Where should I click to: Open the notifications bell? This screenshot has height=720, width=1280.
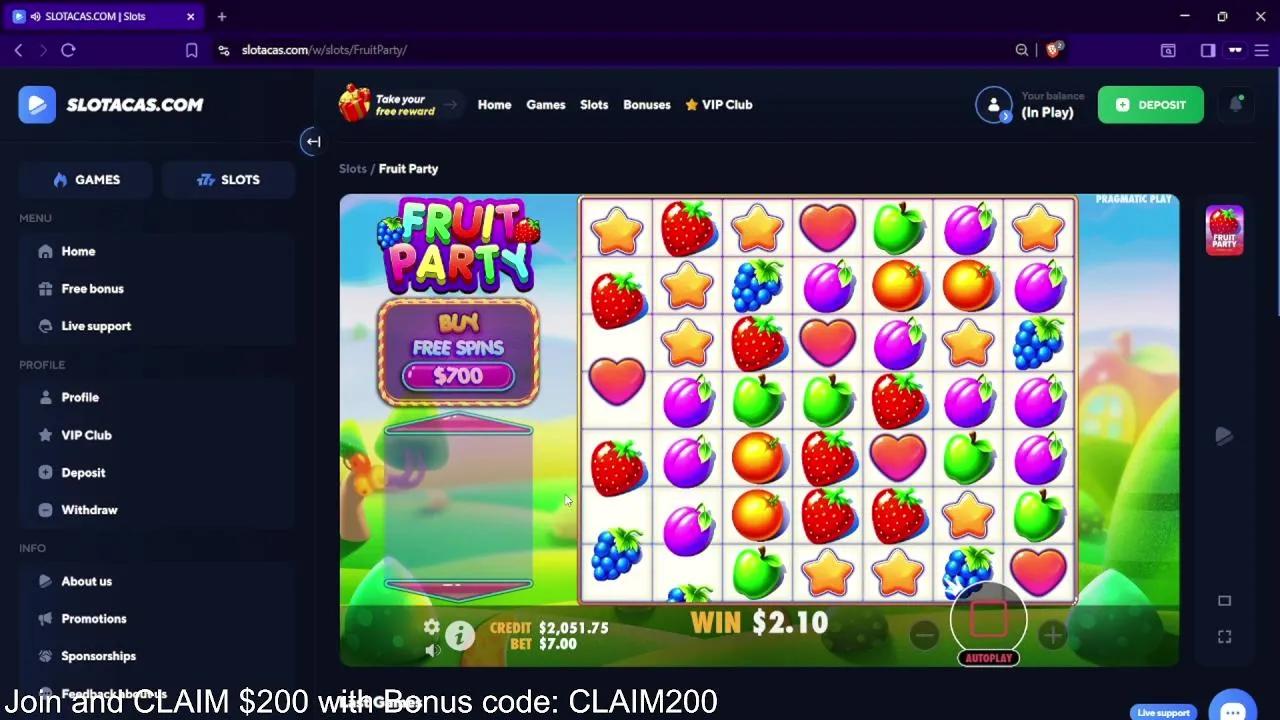click(x=1236, y=104)
